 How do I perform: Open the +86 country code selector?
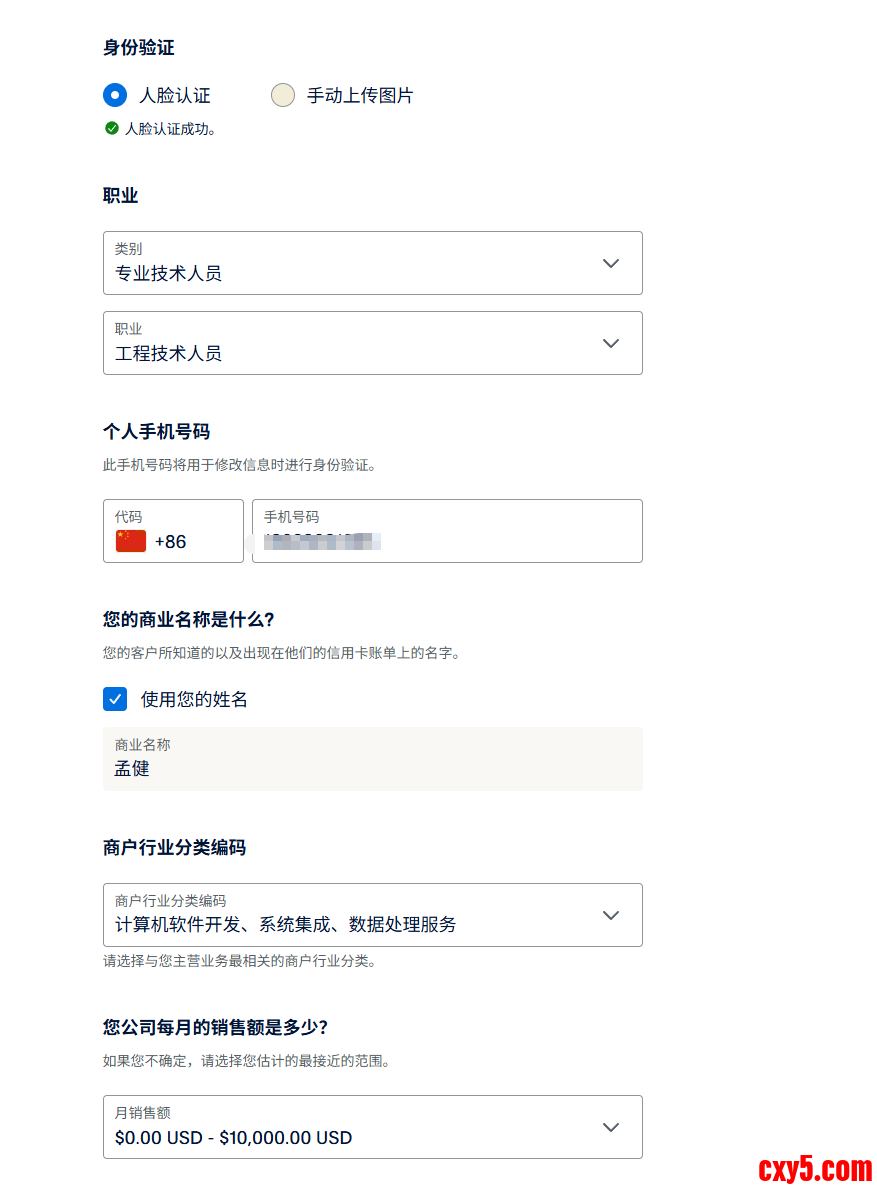point(172,541)
